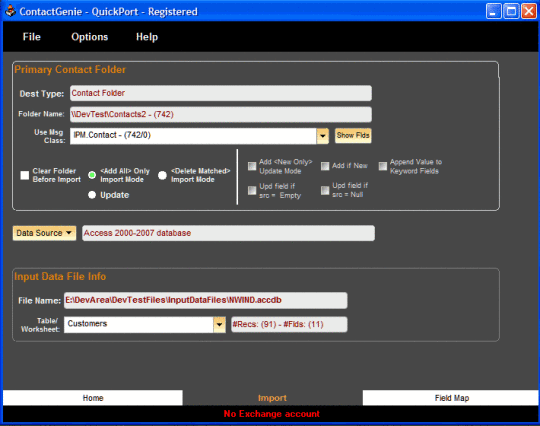Viewport: 540px width, 426px height.
Task: Toggle Upd field if src = Empty checkbox
Action: click(x=252, y=190)
